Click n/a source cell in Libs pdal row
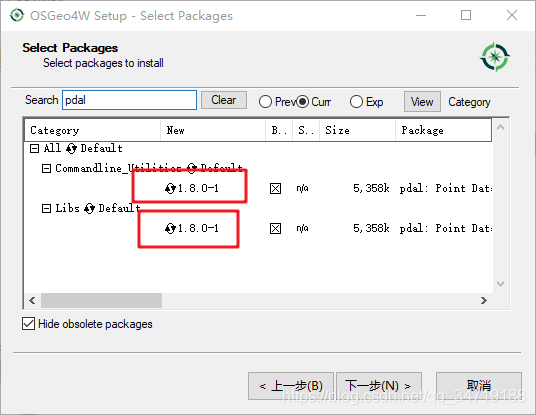536x415 pixels. point(303,228)
